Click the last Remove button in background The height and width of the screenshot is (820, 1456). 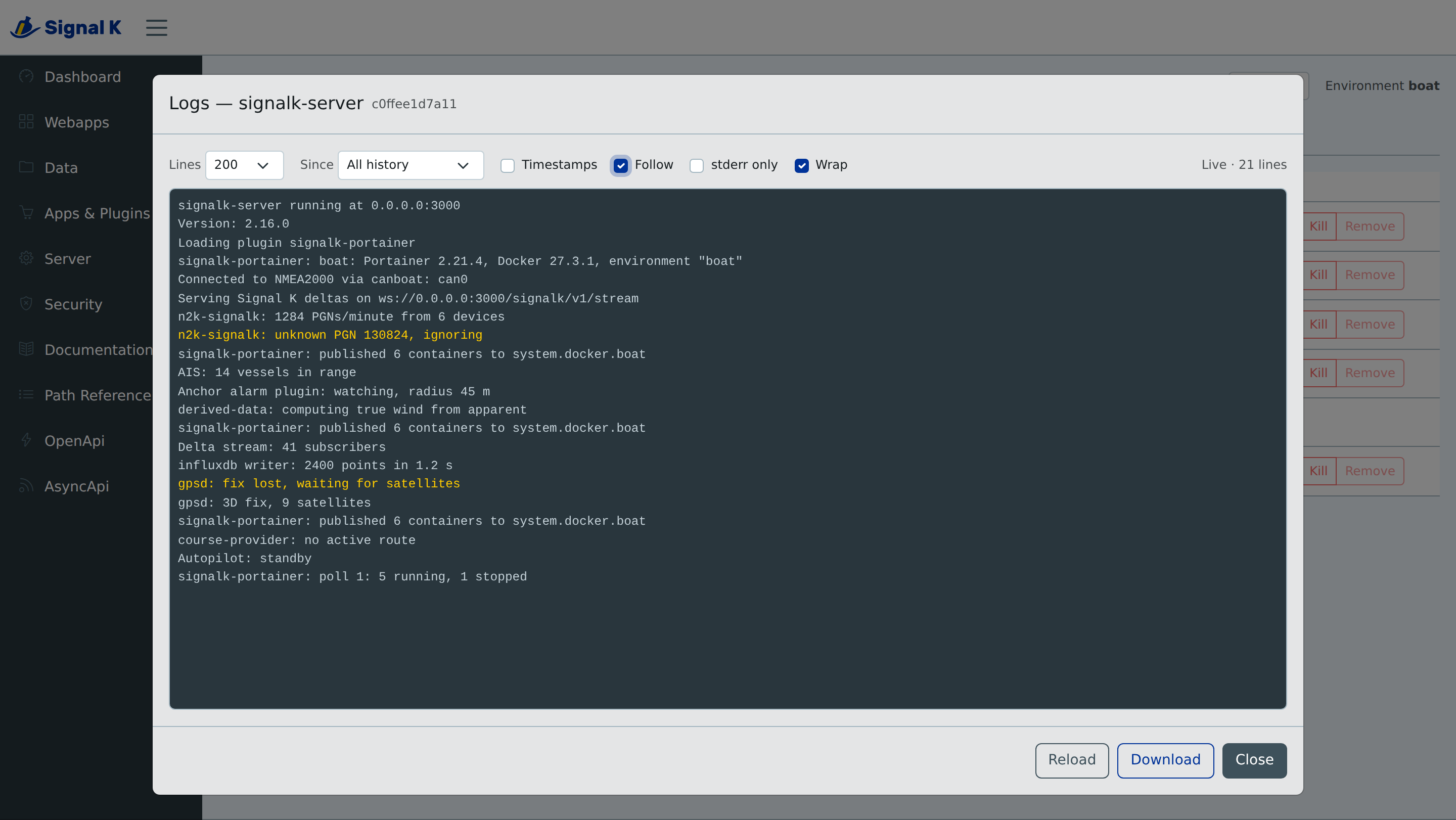(1370, 471)
